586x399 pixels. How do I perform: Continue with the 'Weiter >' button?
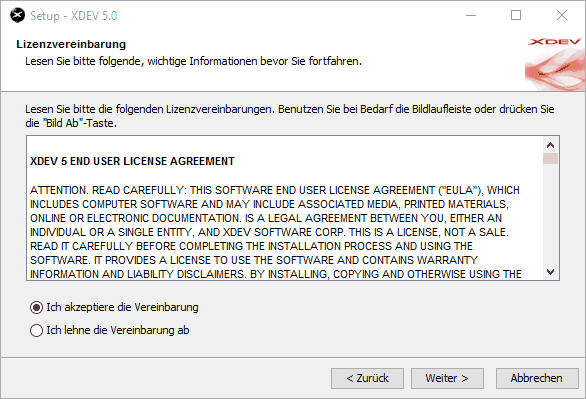tap(447, 378)
